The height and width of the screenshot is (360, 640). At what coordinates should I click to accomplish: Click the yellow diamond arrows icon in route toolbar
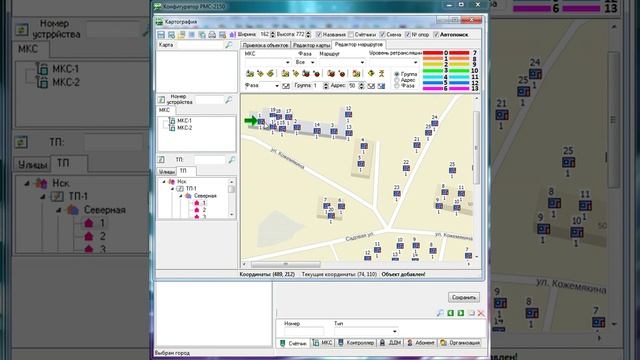tap(371, 73)
